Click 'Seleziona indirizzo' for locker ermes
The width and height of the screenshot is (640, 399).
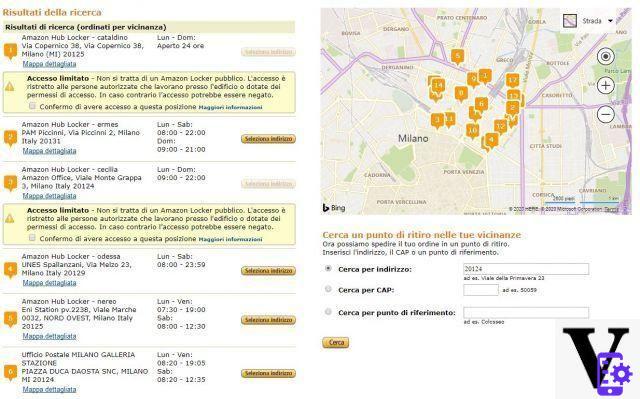coord(268,139)
